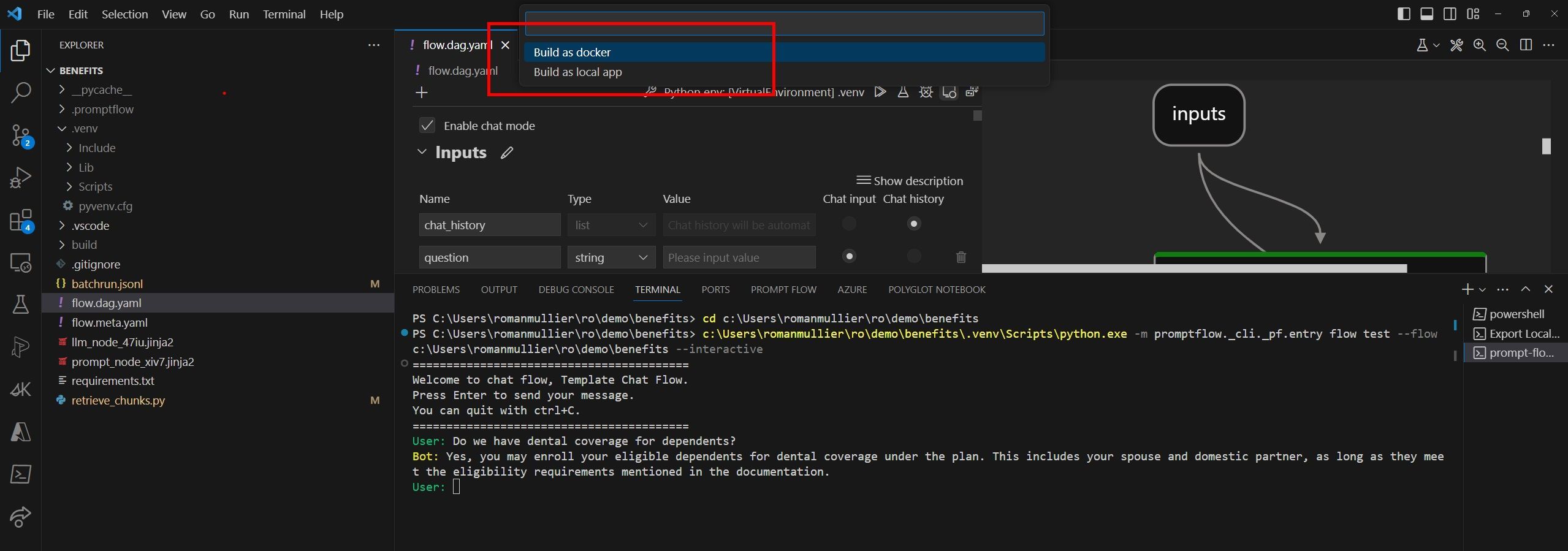Click the question value input field
This screenshot has height=551, width=1568.
point(739,257)
